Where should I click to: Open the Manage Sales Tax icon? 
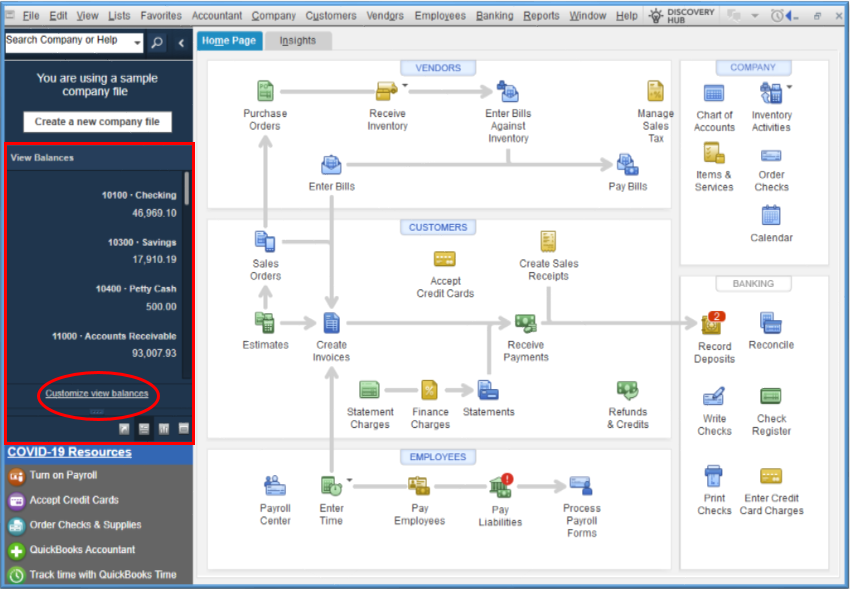pyautogui.click(x=655, y=91)
